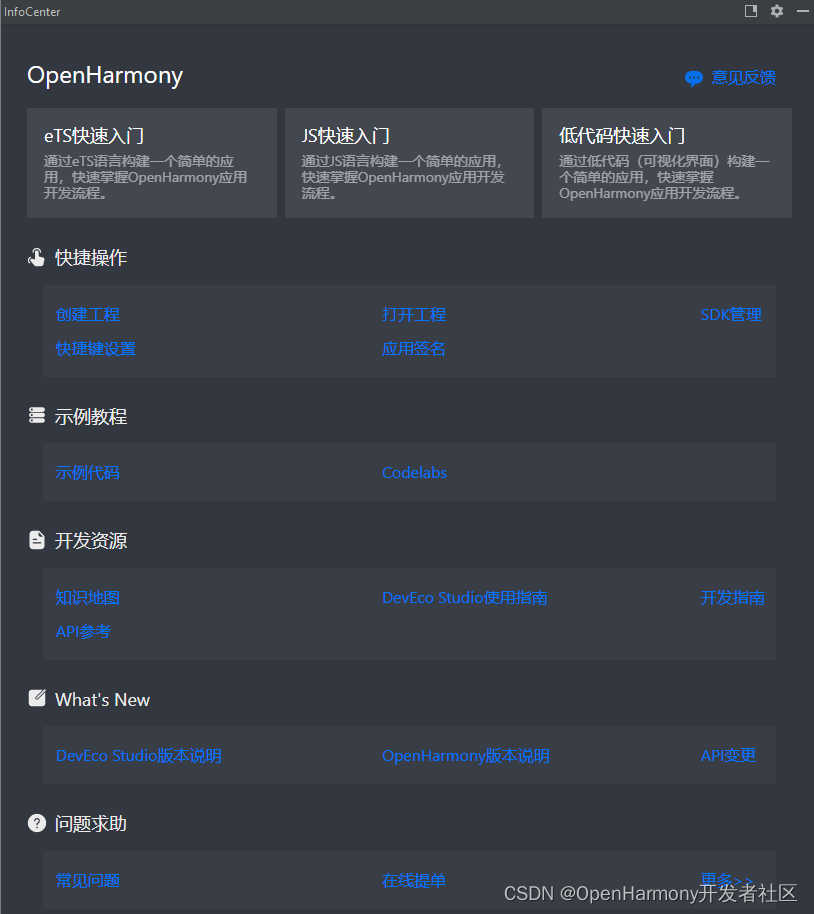Click the 低代码 card description text
The height and width of the screenshot is (914, 814).
pyautogui.click(x=664, y=177)
